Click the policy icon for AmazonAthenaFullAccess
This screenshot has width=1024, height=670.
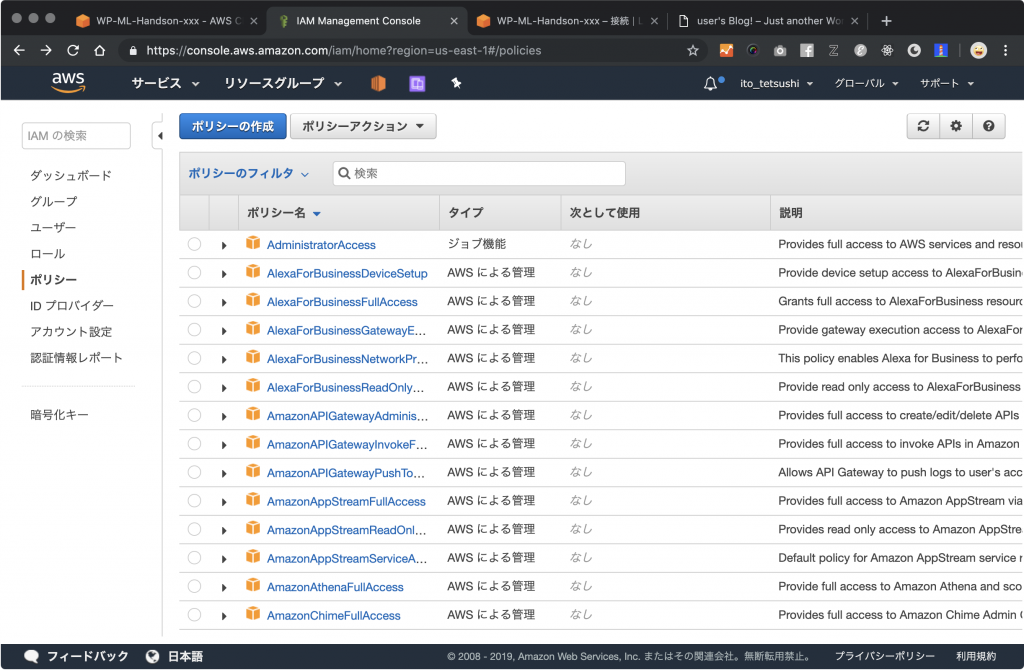[253, 586]
